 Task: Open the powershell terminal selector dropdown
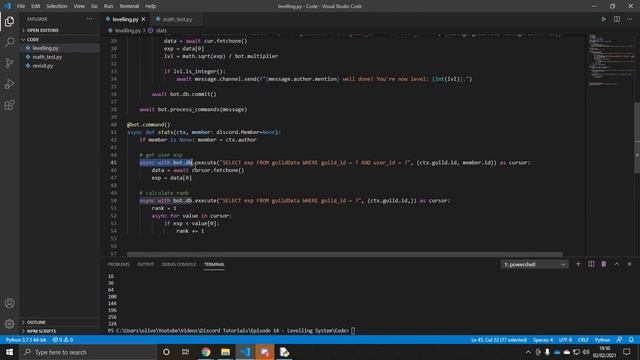[534, 264]
